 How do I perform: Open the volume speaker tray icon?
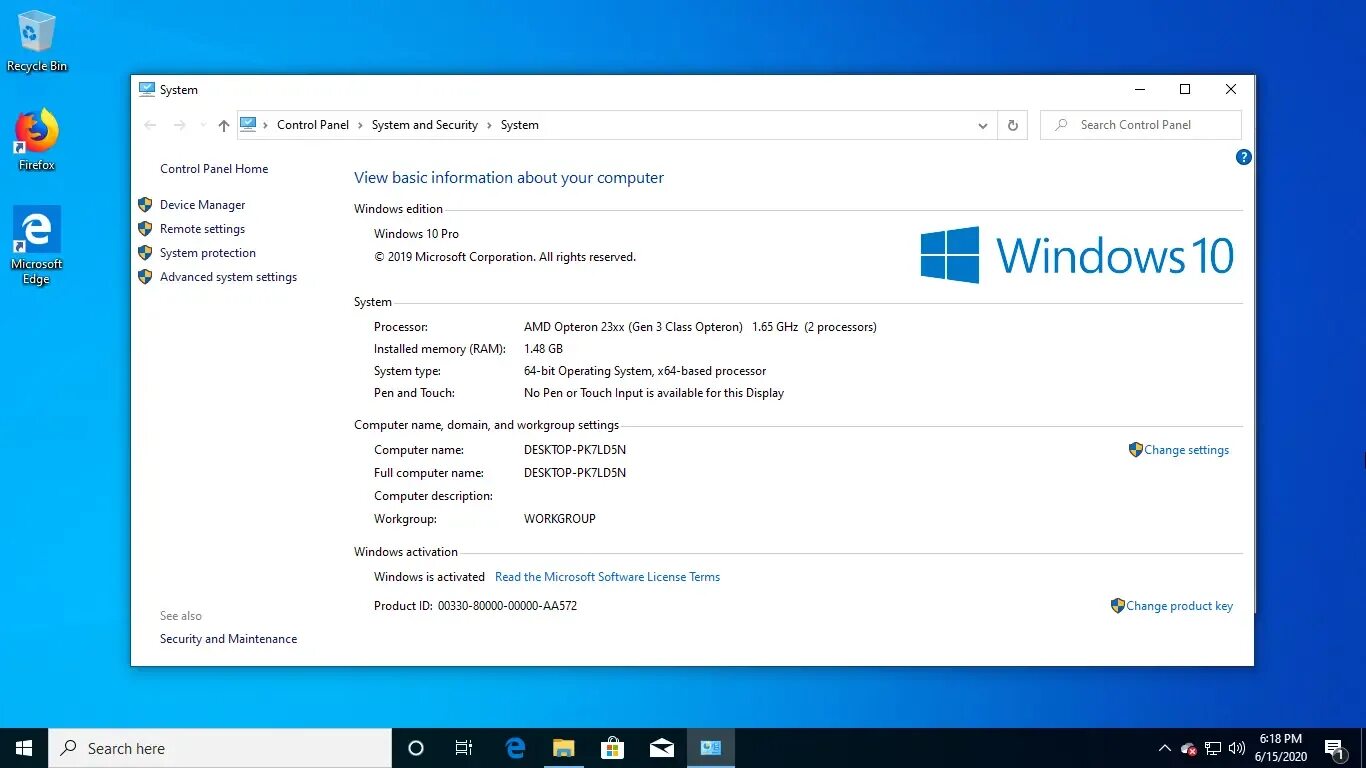(x=1237, y=748)
